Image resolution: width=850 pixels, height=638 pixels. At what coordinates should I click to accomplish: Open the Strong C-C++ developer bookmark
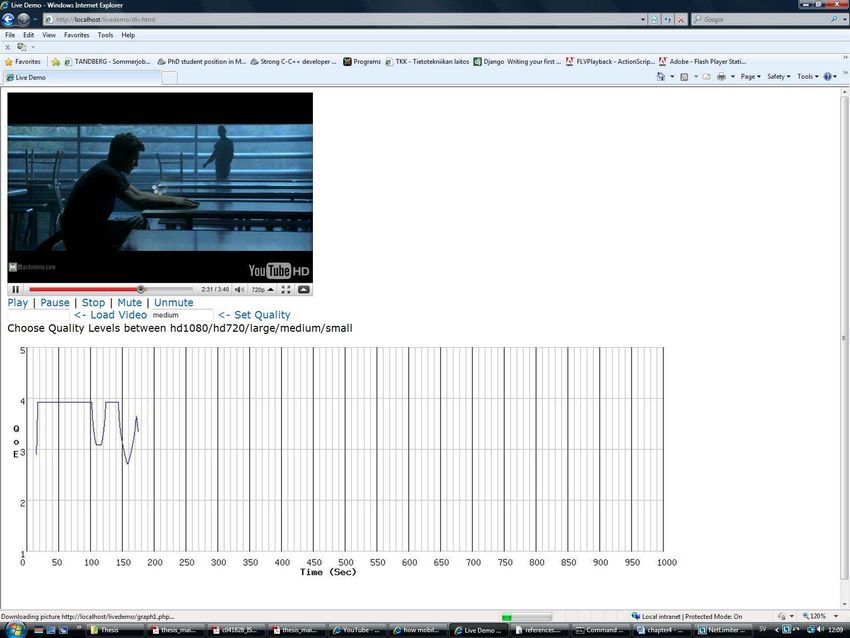293,62
